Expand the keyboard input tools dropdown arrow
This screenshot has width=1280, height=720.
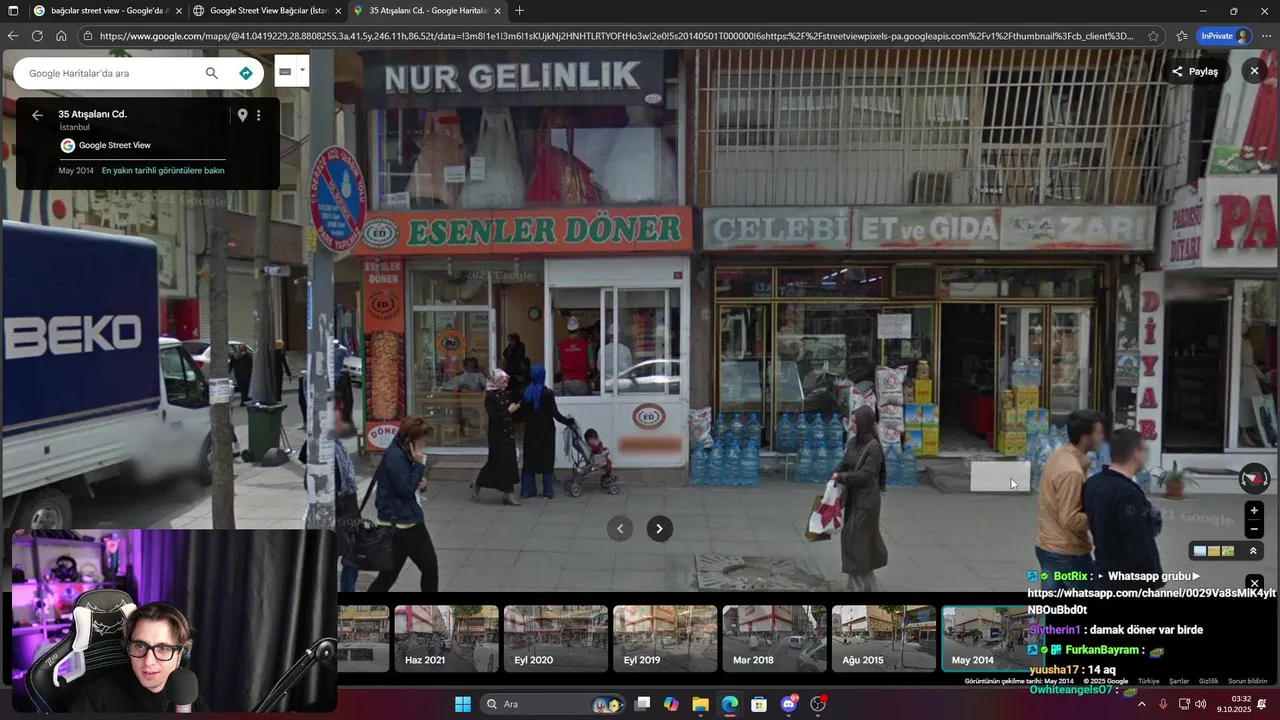tap(302, 70)
